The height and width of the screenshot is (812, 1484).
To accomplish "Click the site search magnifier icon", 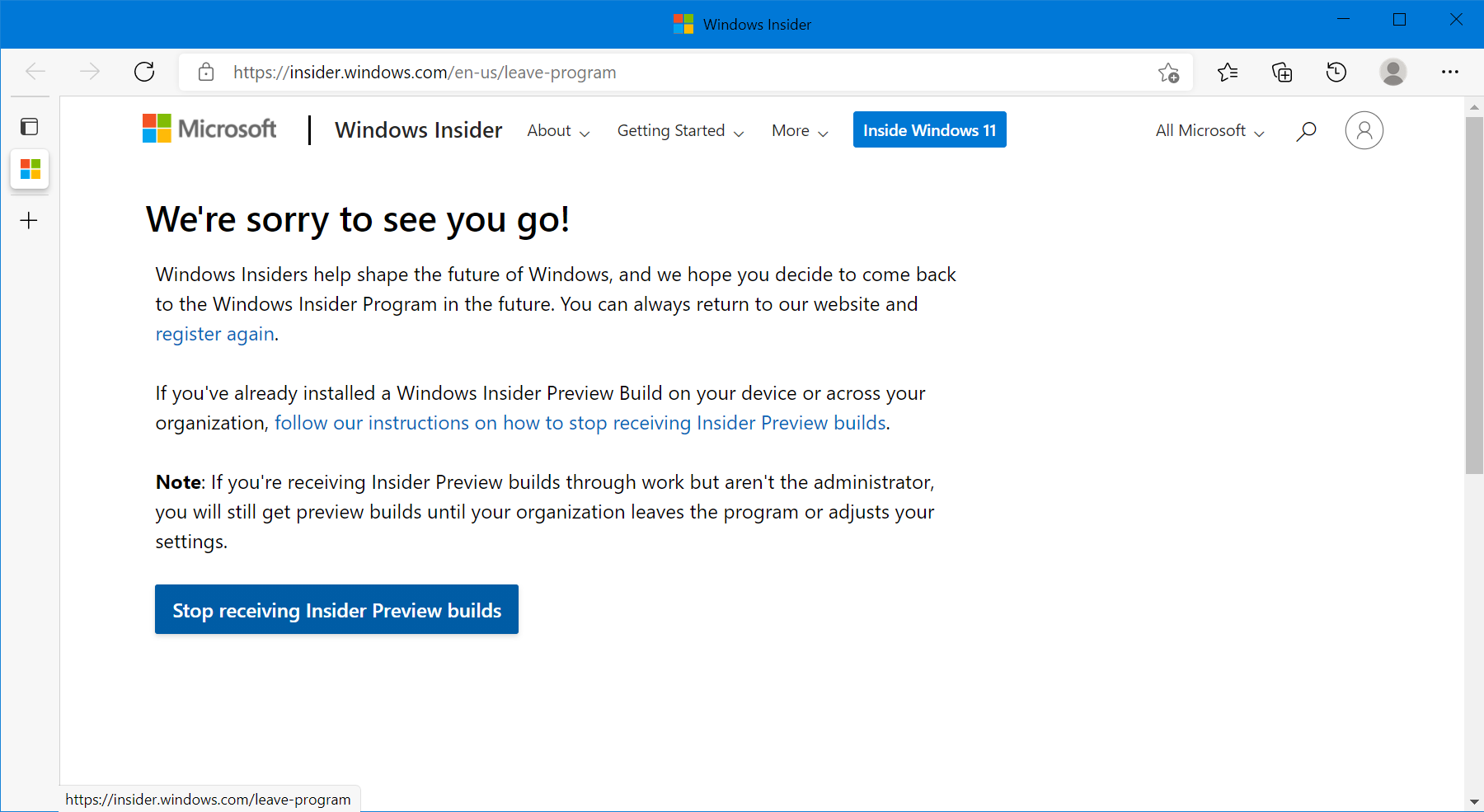I will tap(1306, 131).
